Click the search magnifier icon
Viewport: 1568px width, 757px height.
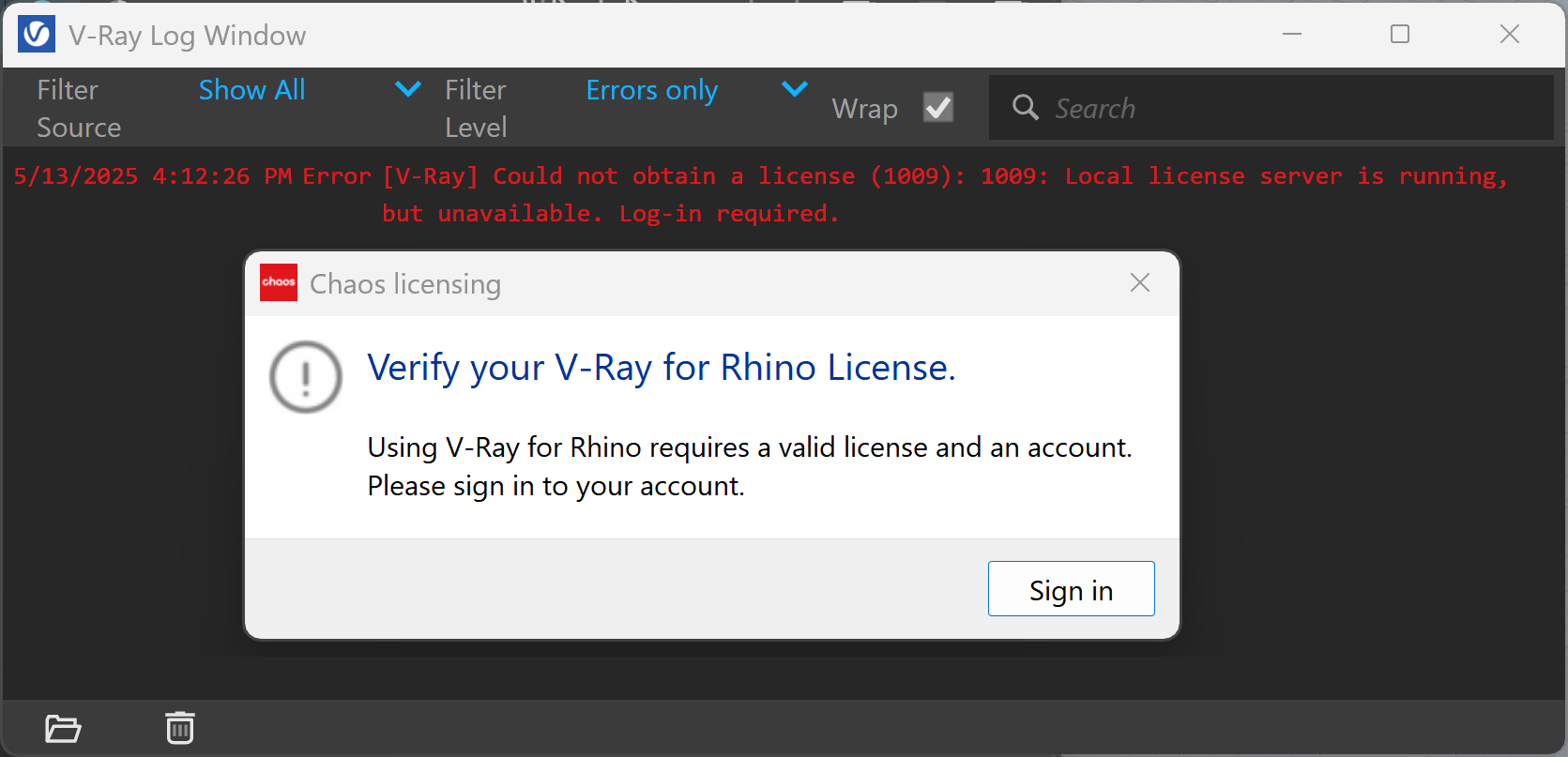(x=1026, y=108)
